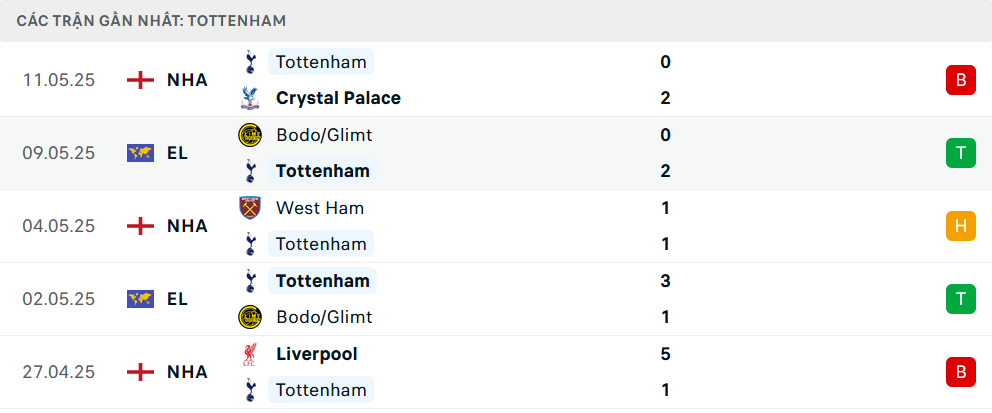Click the 27.04.25 match date
This screenshot has height=413, width=992.
pyautogui.click(x=59, y=372)
